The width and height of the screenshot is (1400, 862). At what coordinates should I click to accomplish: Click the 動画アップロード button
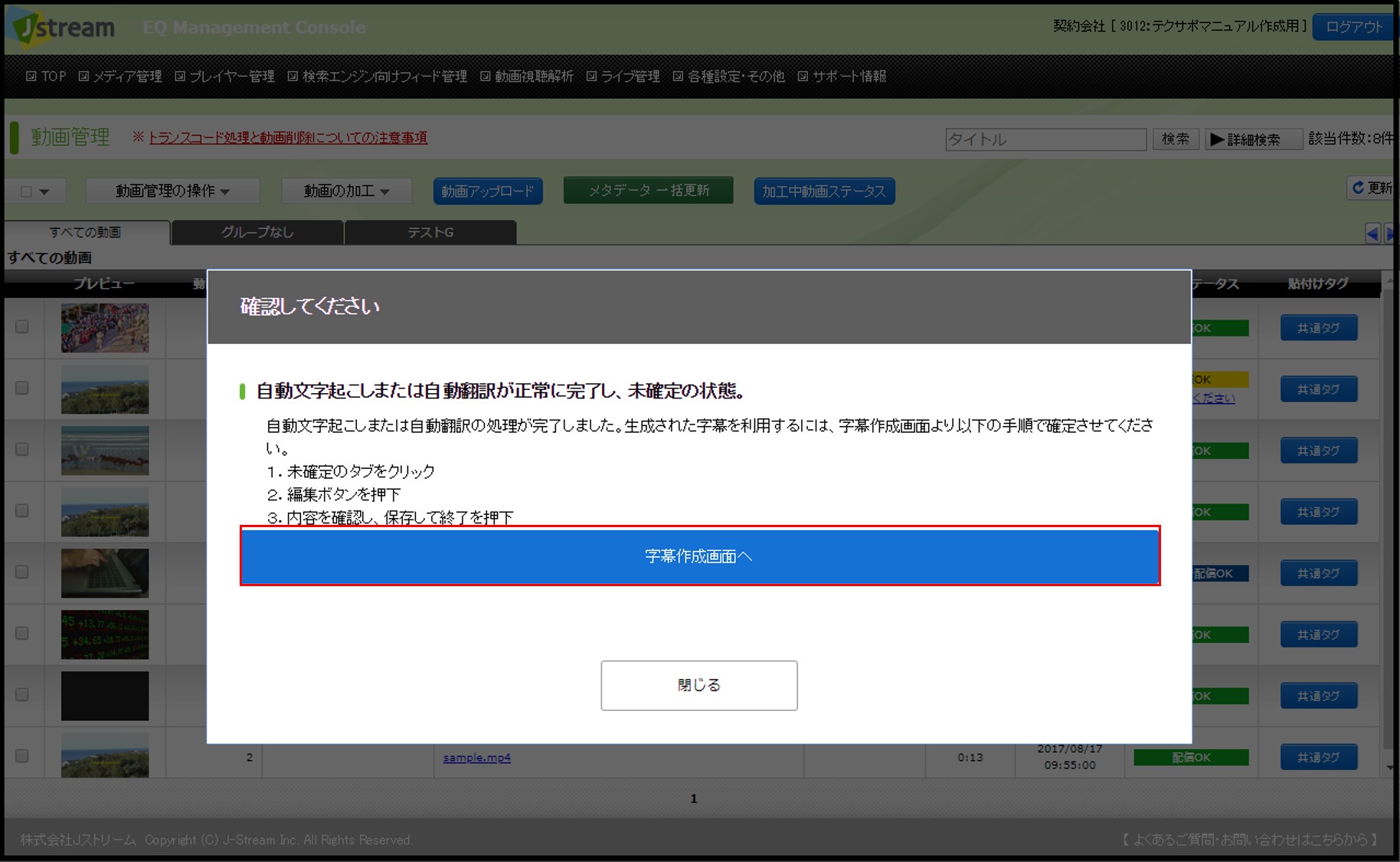pyautogui.click(x=488, y=191)
